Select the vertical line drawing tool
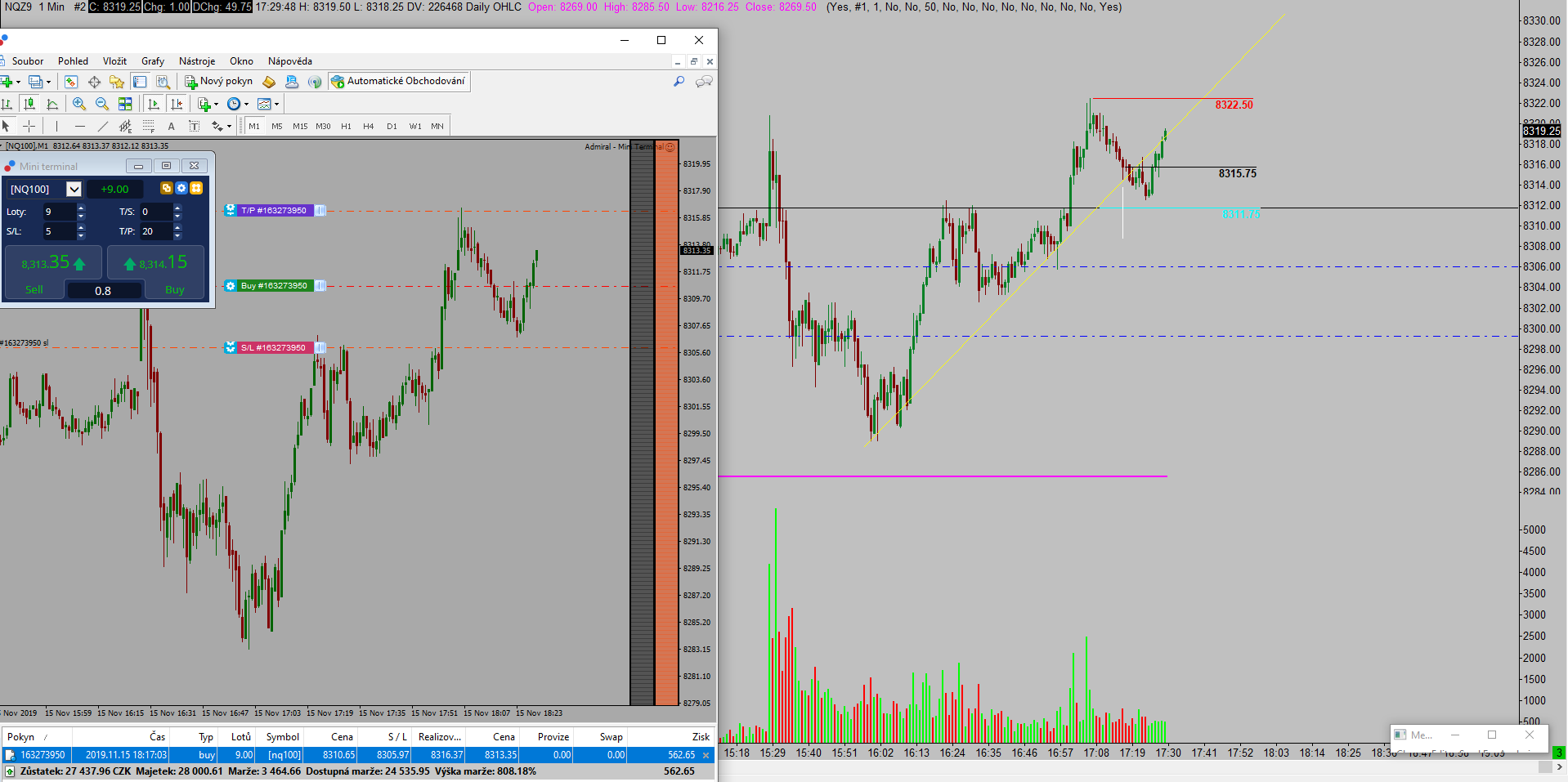This screenshot has height=782, width=1568. [x=56, y=126]
